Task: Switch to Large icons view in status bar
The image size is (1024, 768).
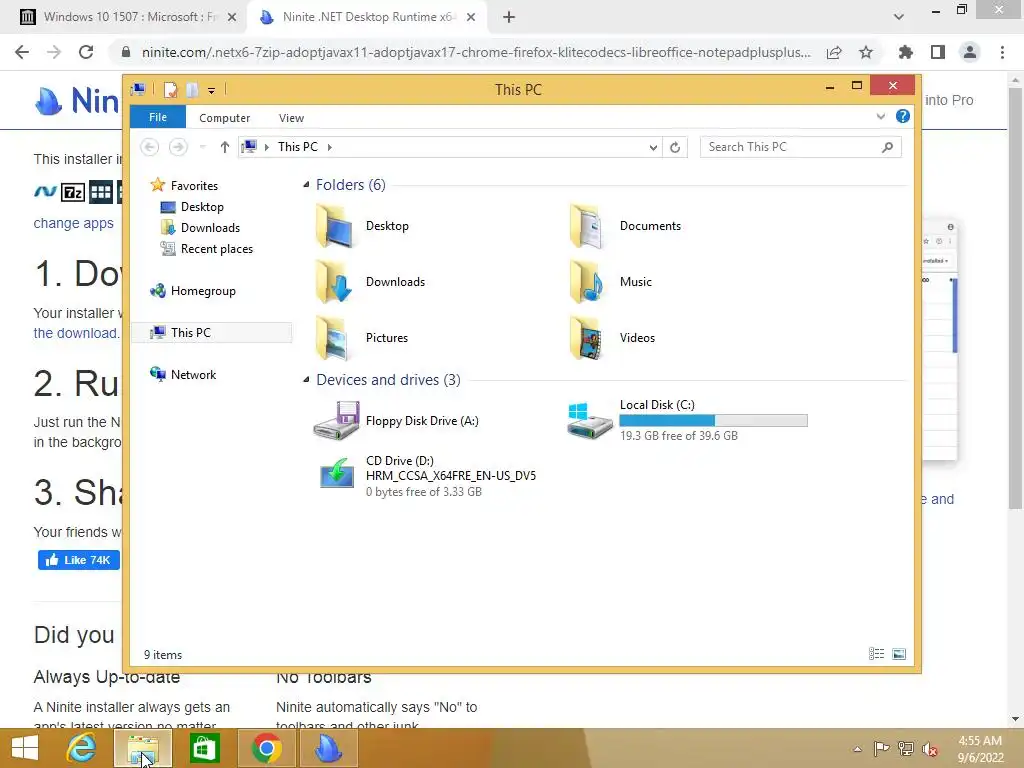Action: coord(899,654)
